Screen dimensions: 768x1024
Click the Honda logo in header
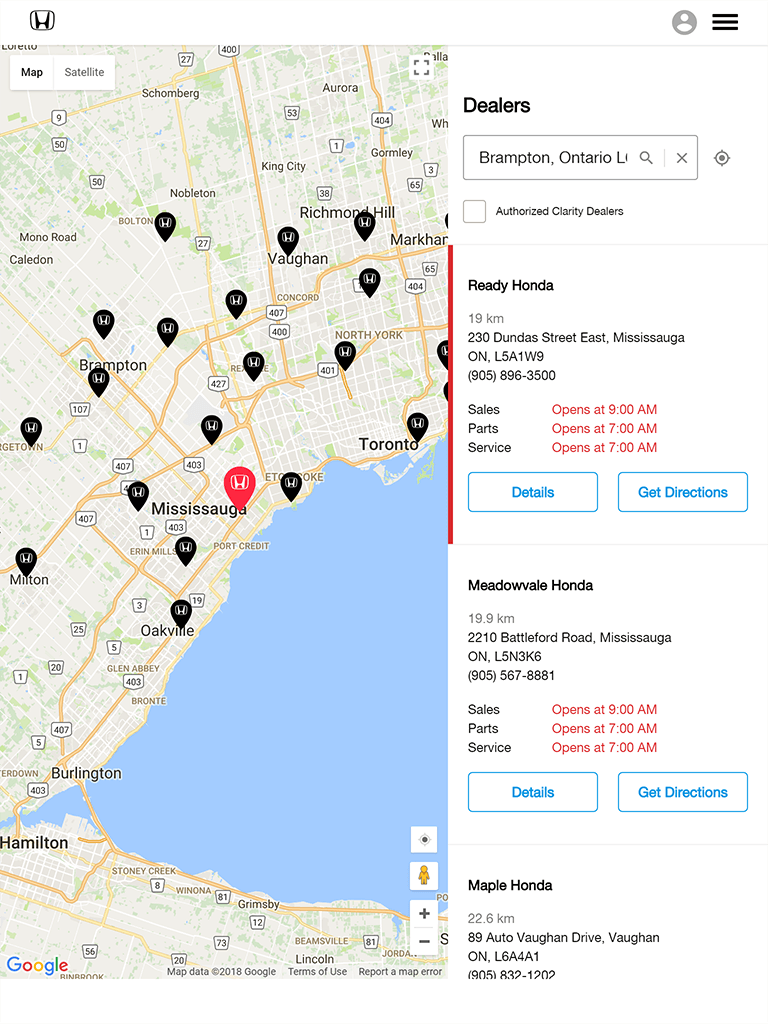pos(42,21)
